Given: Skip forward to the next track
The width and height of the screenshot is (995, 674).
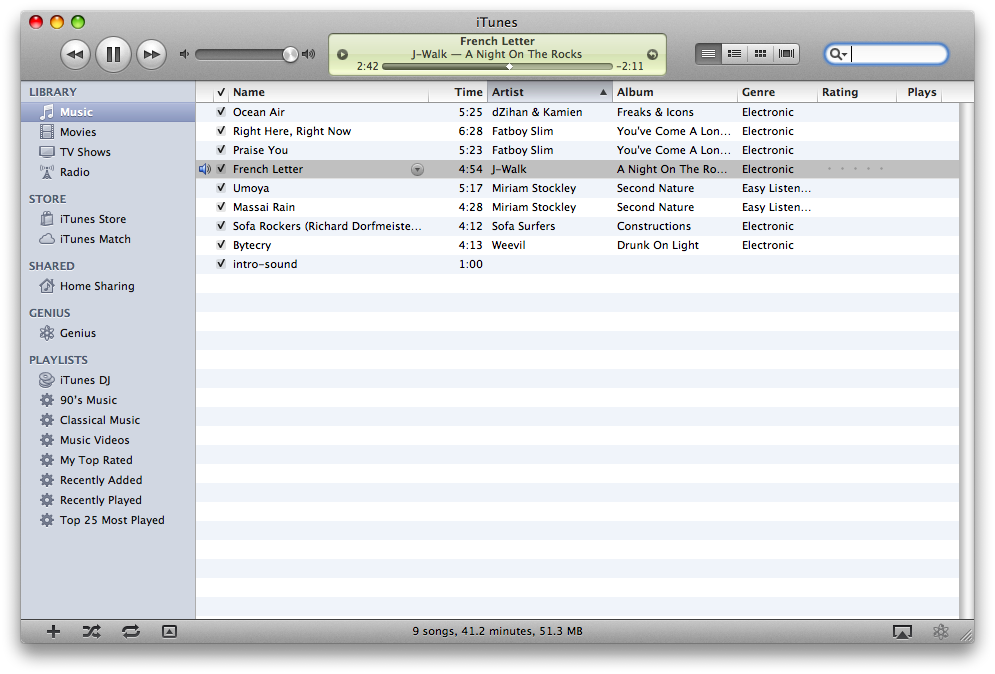Looking at the screenshot, I should (151, 55).
